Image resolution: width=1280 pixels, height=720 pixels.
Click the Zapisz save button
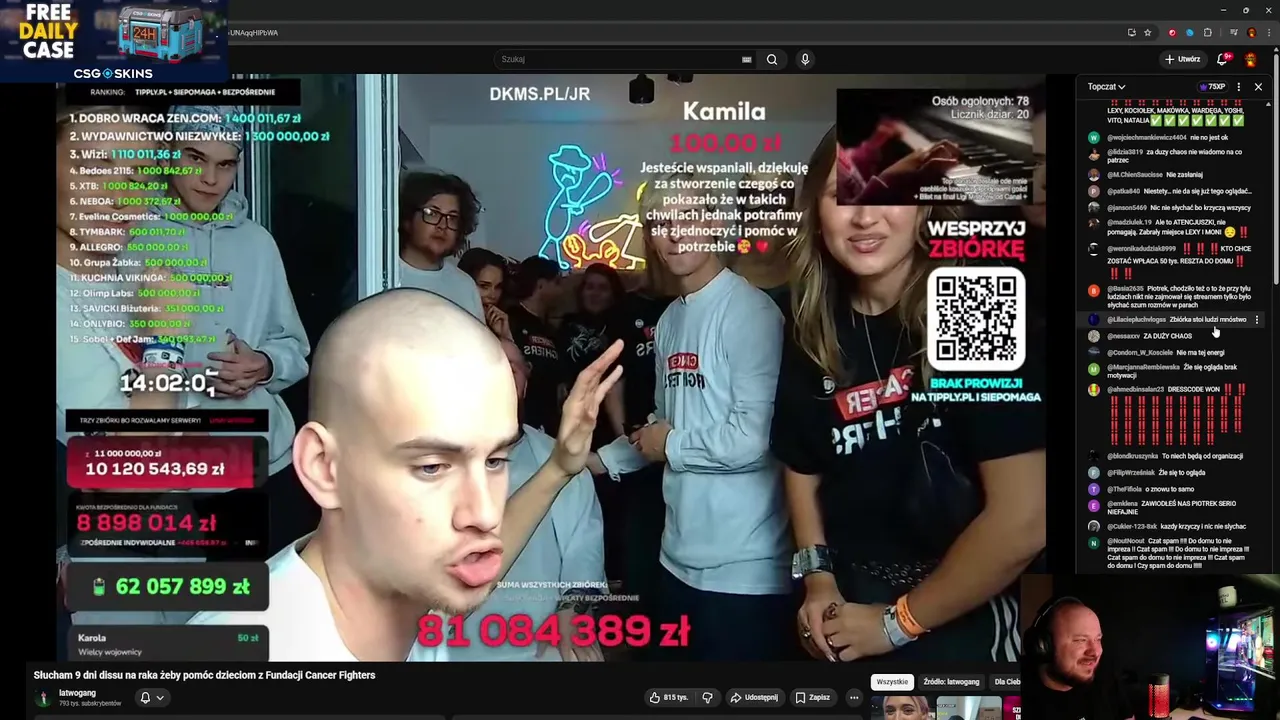pyautogui.click(x=813, y=697)
